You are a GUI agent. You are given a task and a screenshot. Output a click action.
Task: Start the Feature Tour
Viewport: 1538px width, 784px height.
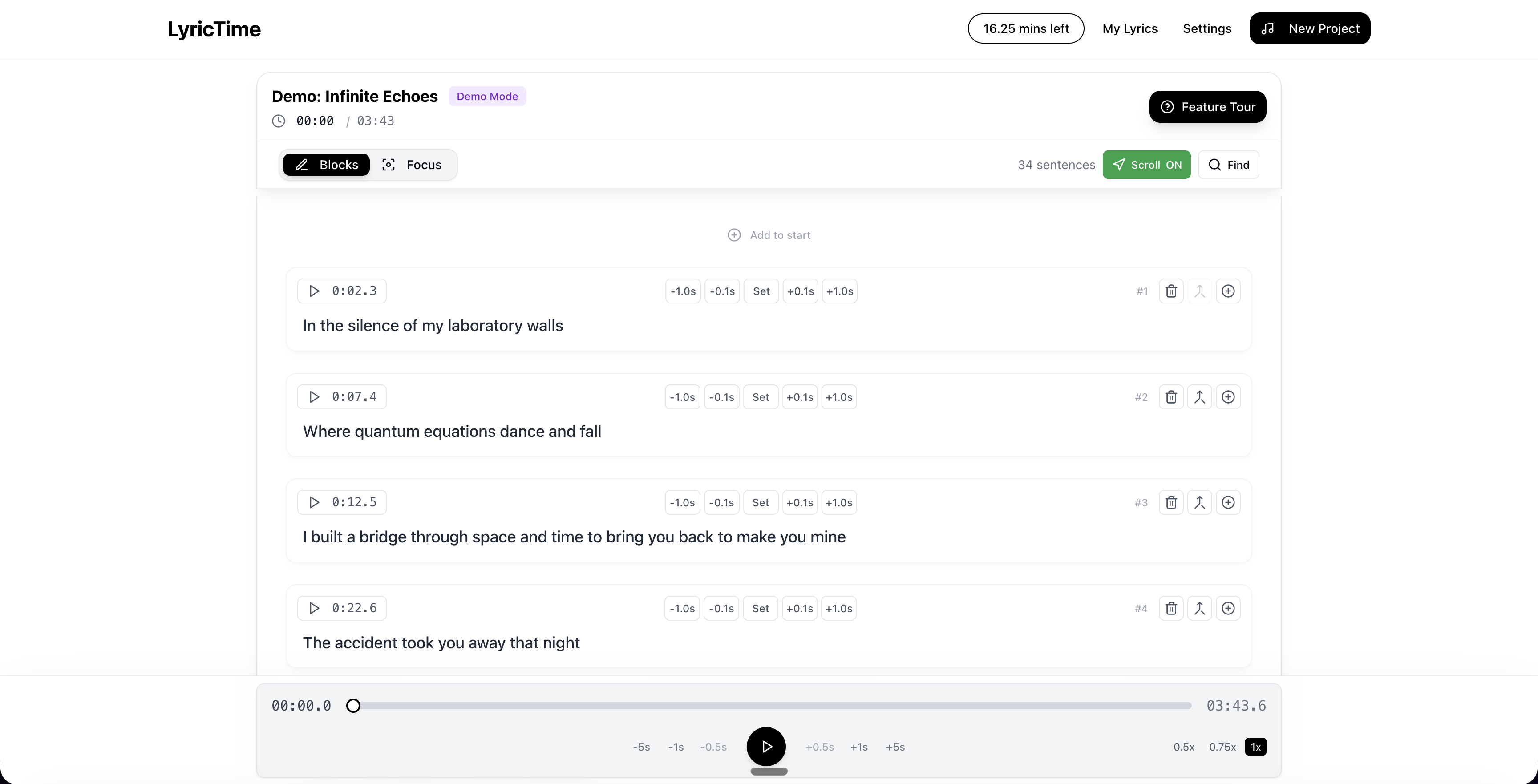(1207, 107)
